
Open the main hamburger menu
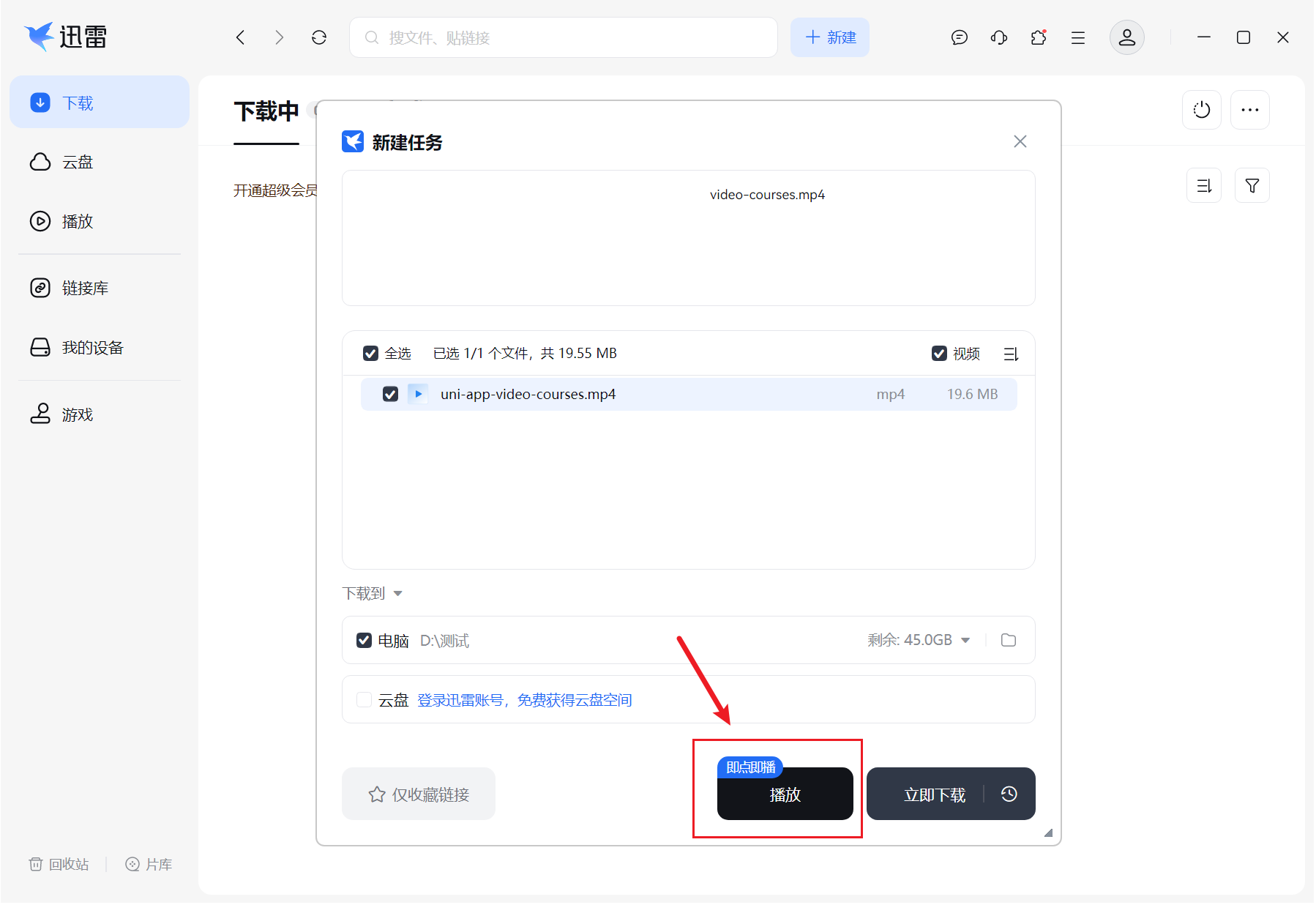click(x=1078, y=37)
